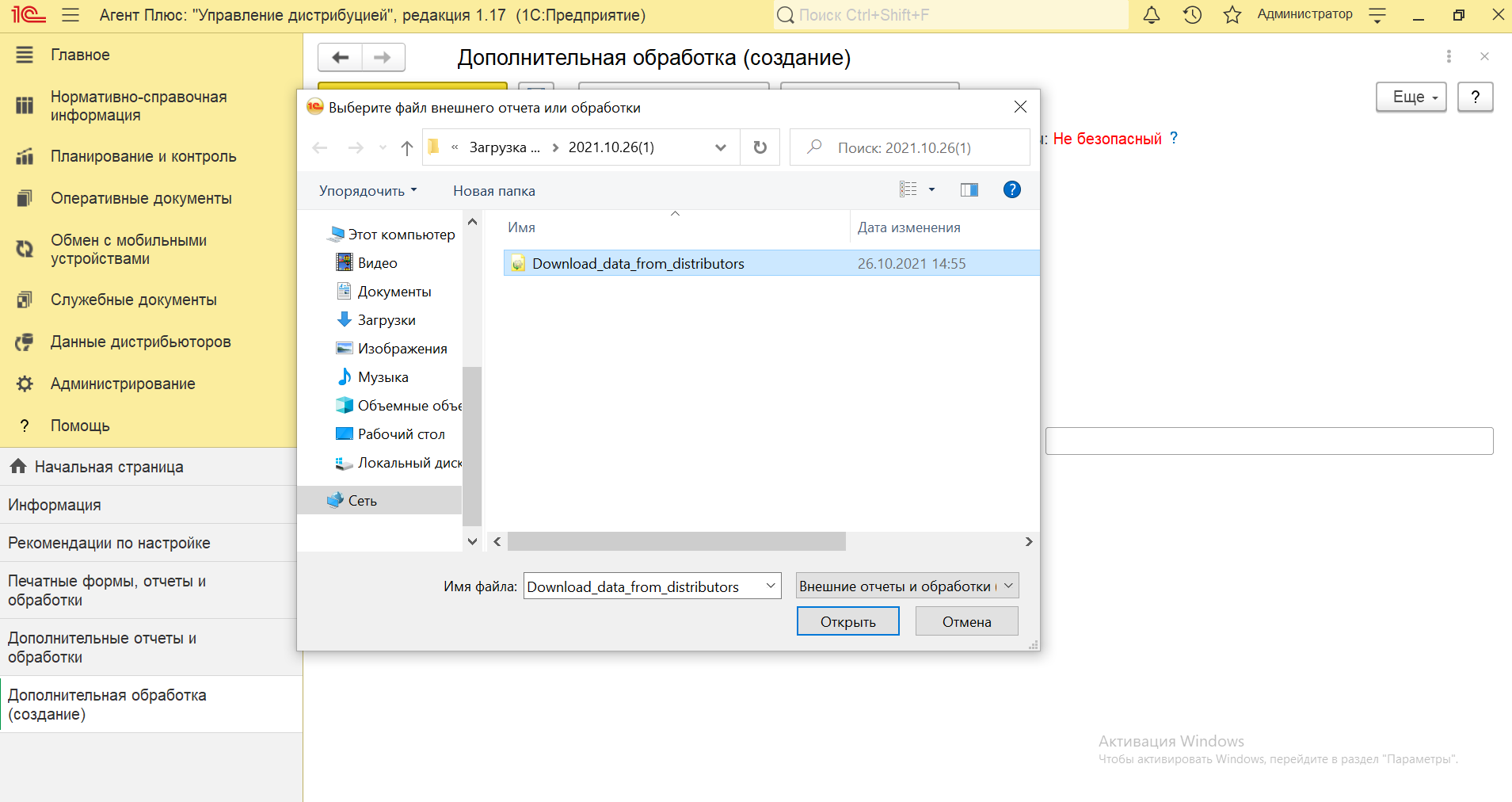Sort by Дата изменения column header
This screenshot has height=802, width=1512.
tap(908, 227)
